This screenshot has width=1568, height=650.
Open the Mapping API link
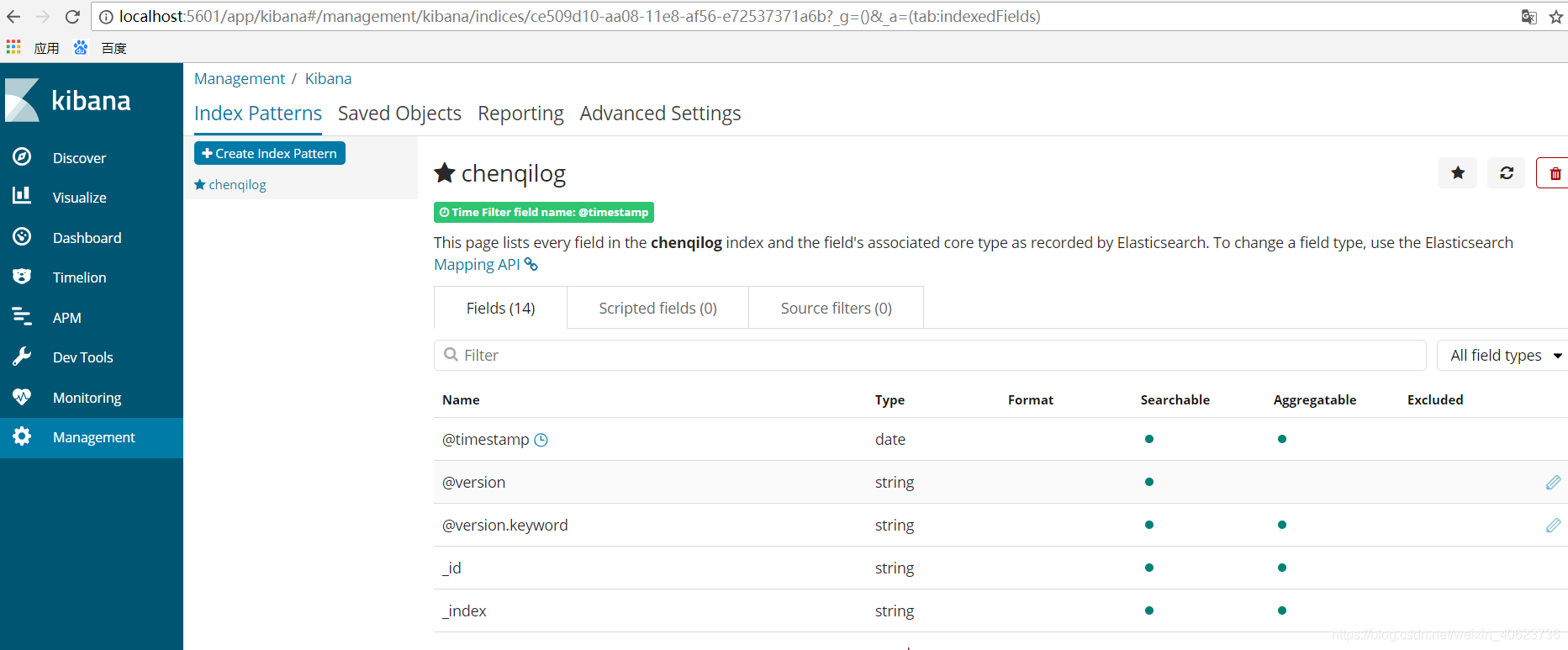tap(477, 264)
